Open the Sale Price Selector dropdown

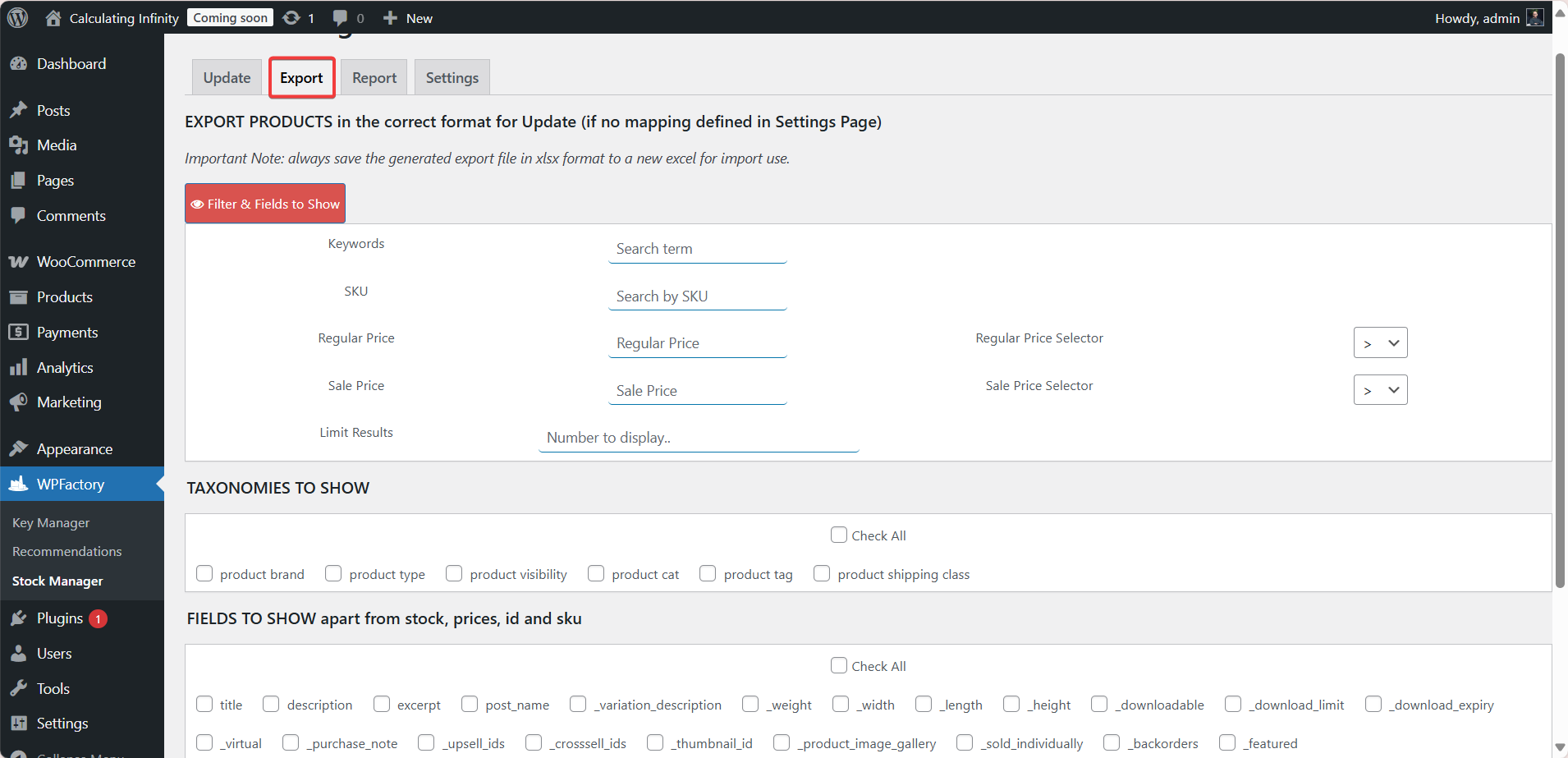tap(1380, 389)
